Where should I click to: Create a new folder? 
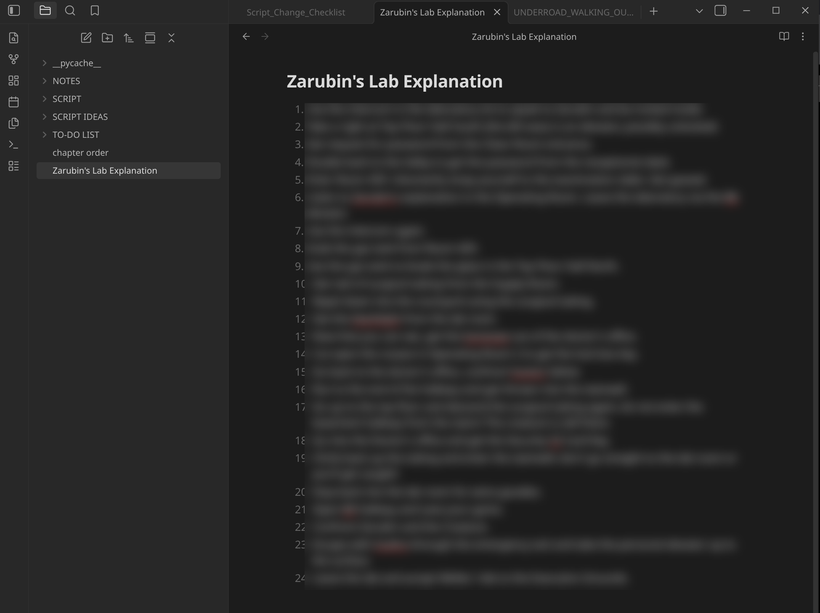point(107,38)
